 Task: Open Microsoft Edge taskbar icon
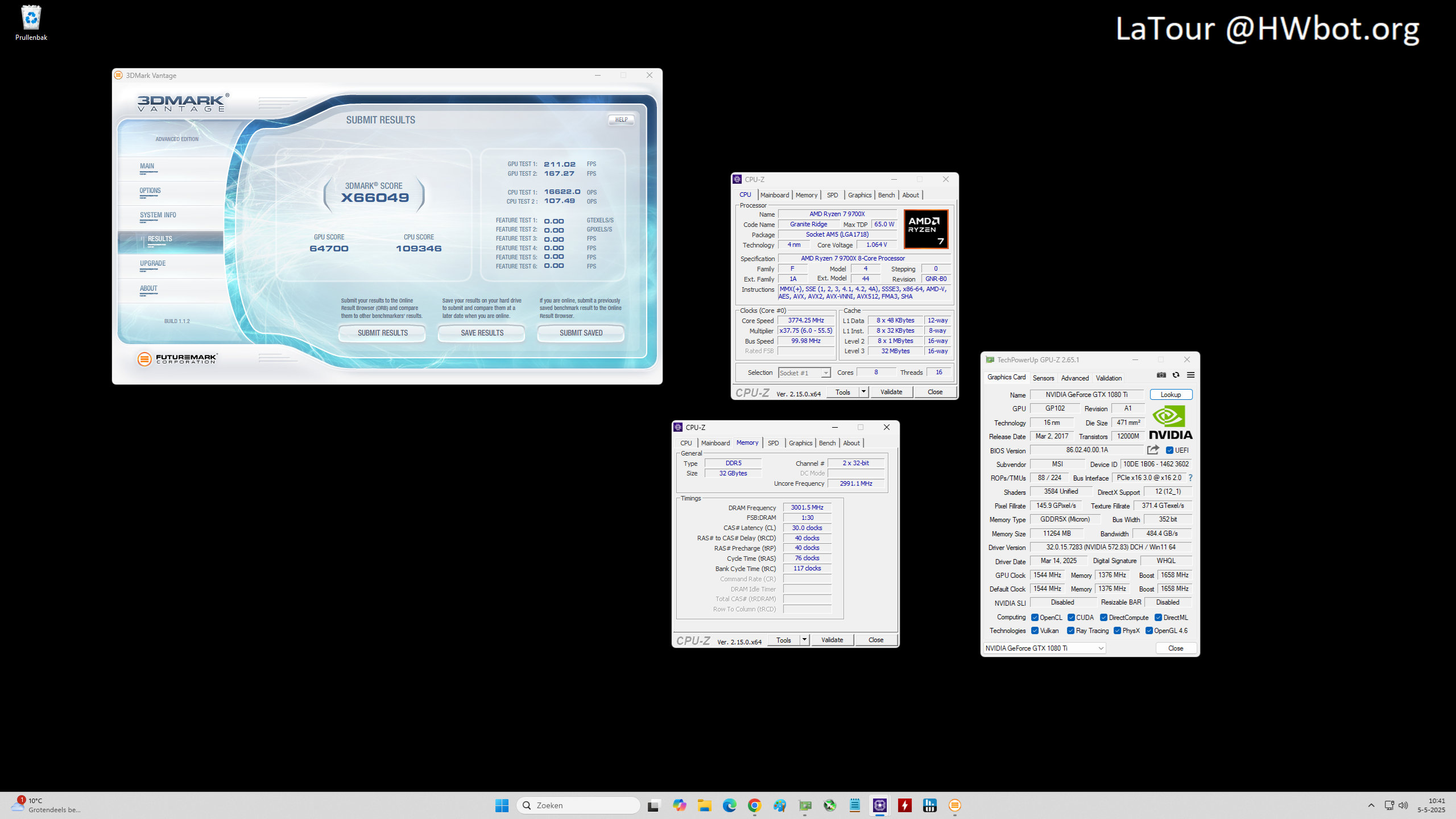coord(729,805)
